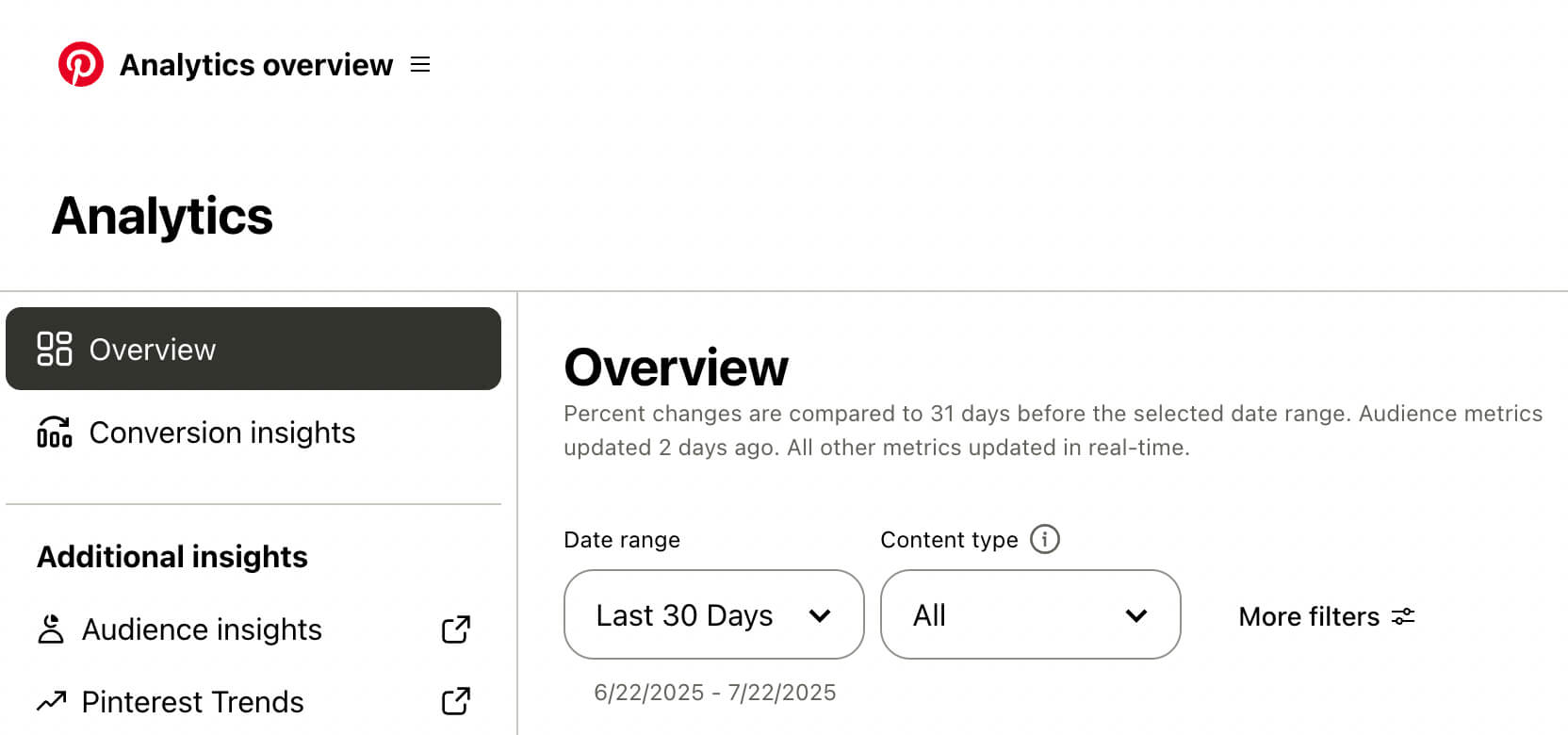Click the More filters button
Screen dimensions: 1568x735
coord(1327,616)
